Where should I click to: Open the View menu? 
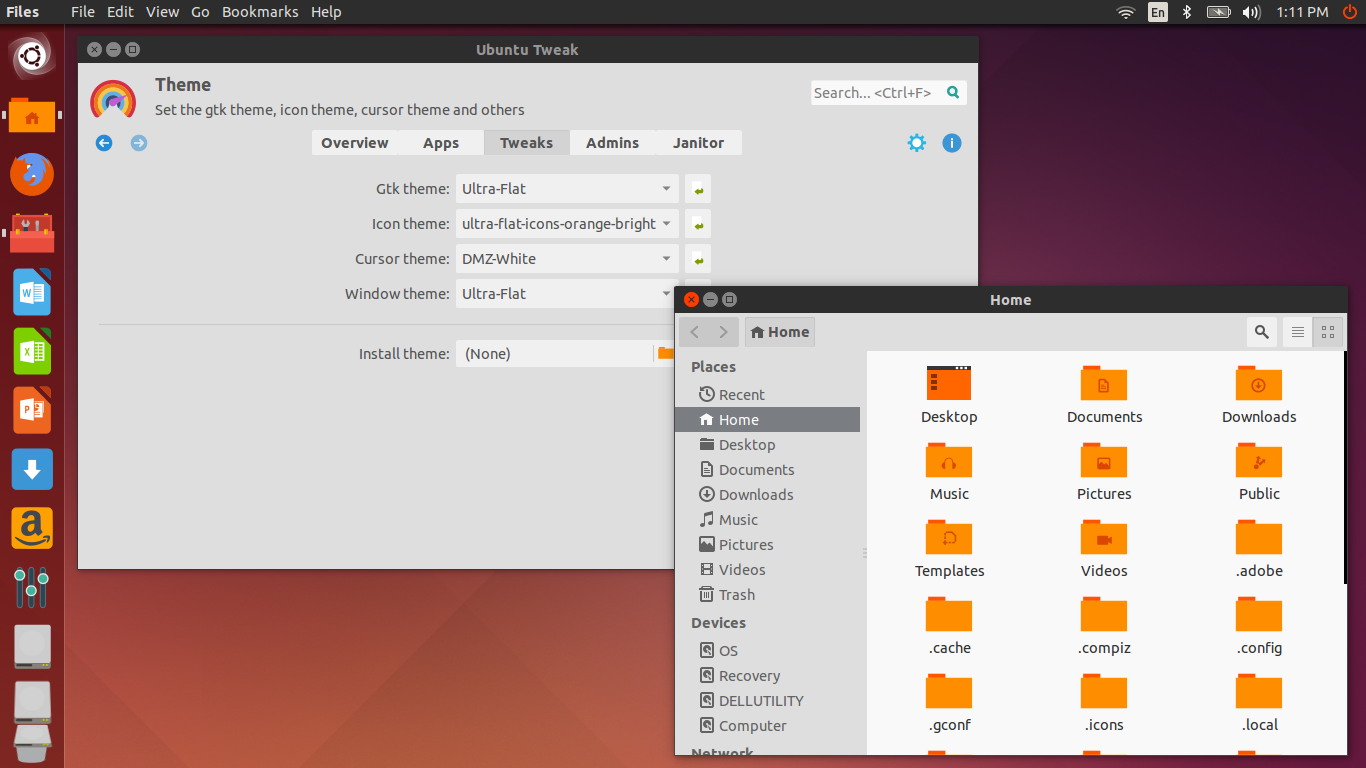tap(162, 12)
